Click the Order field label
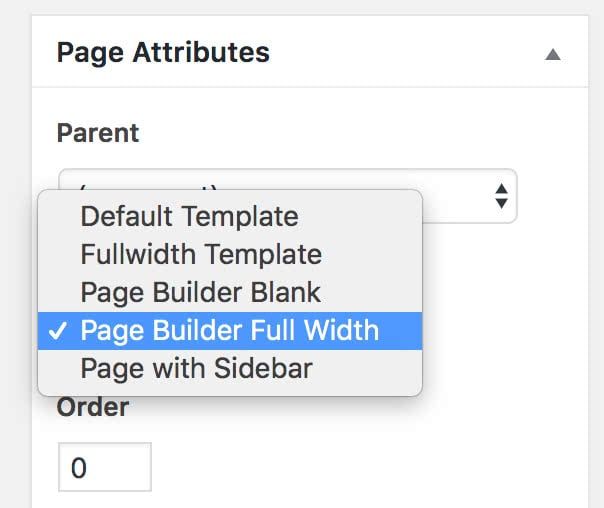604x508 pixels. coord(92,407)
